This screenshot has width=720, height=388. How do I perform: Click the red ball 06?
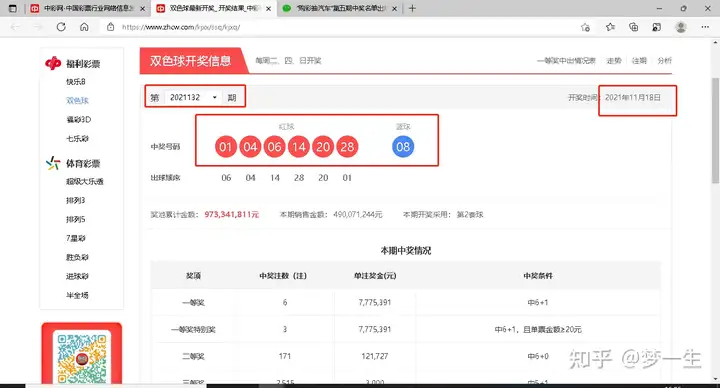(275, 146)
